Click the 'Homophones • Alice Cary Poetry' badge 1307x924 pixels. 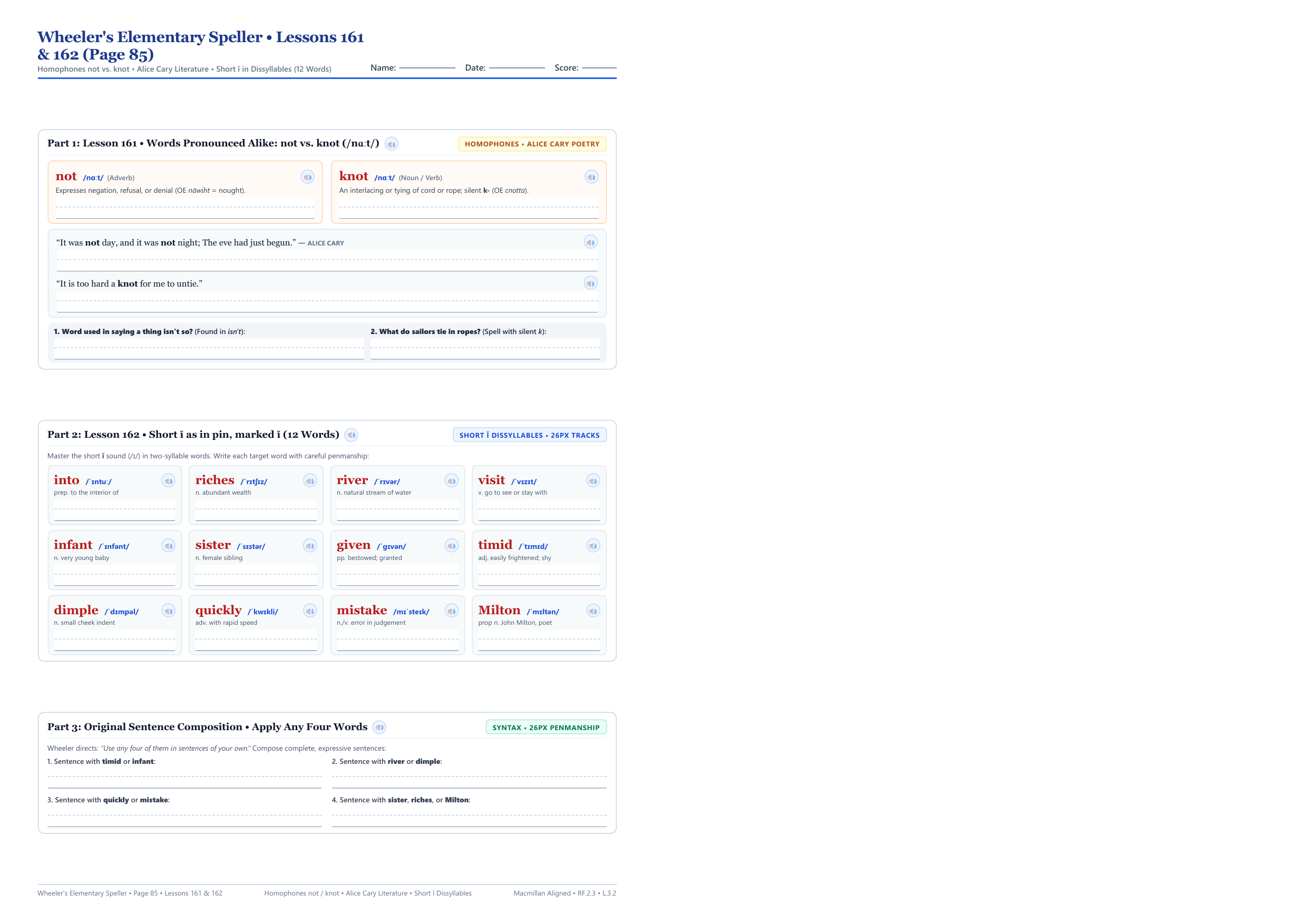tap(532, 144)
